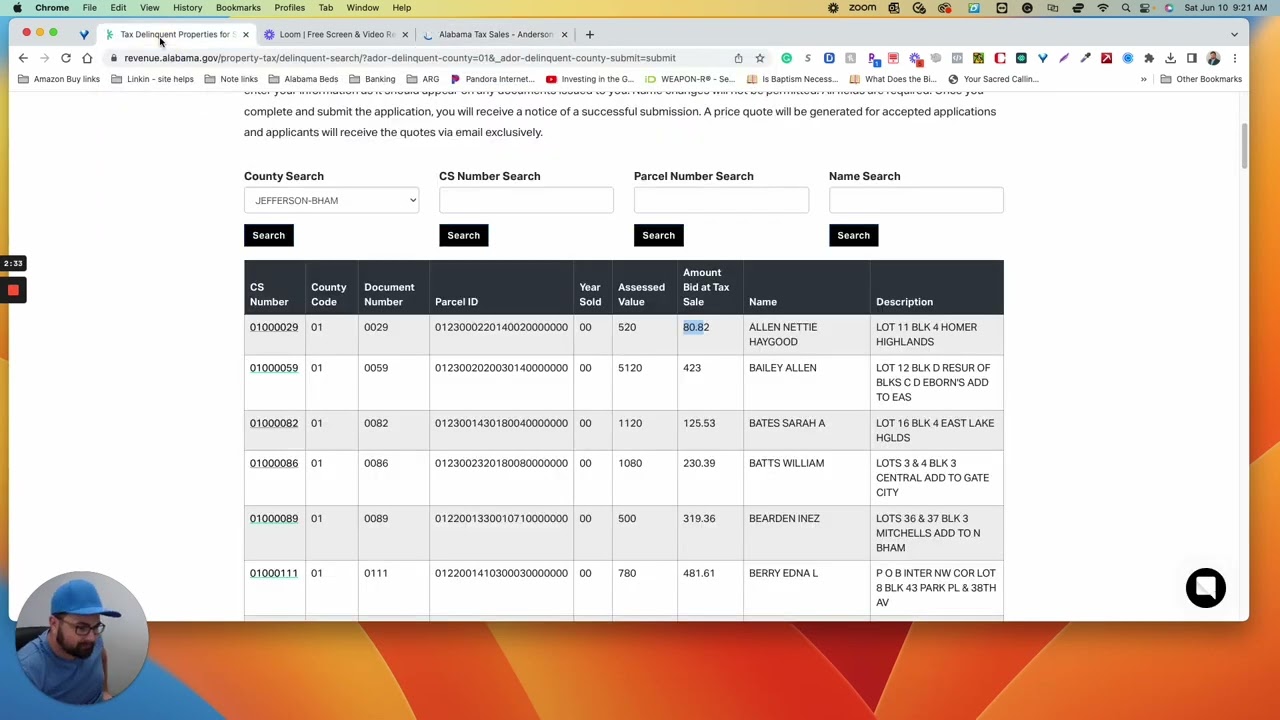Click Search under CS Number Search

(463, 235)
